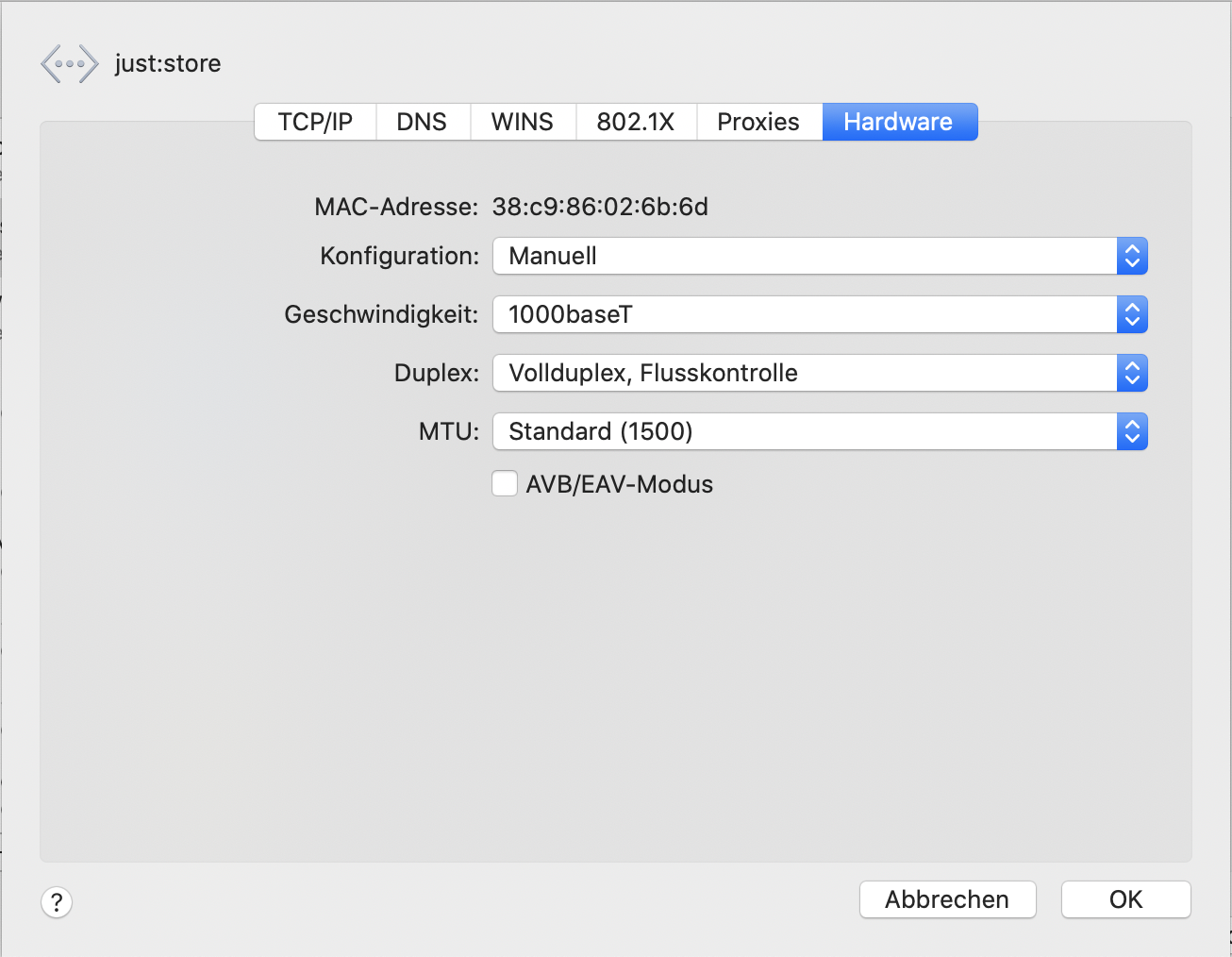This screenshot has height=957, width=1232.
Task: Open the Konfiguration dropdown set to Manuell
Action: [x=820, y=256]
